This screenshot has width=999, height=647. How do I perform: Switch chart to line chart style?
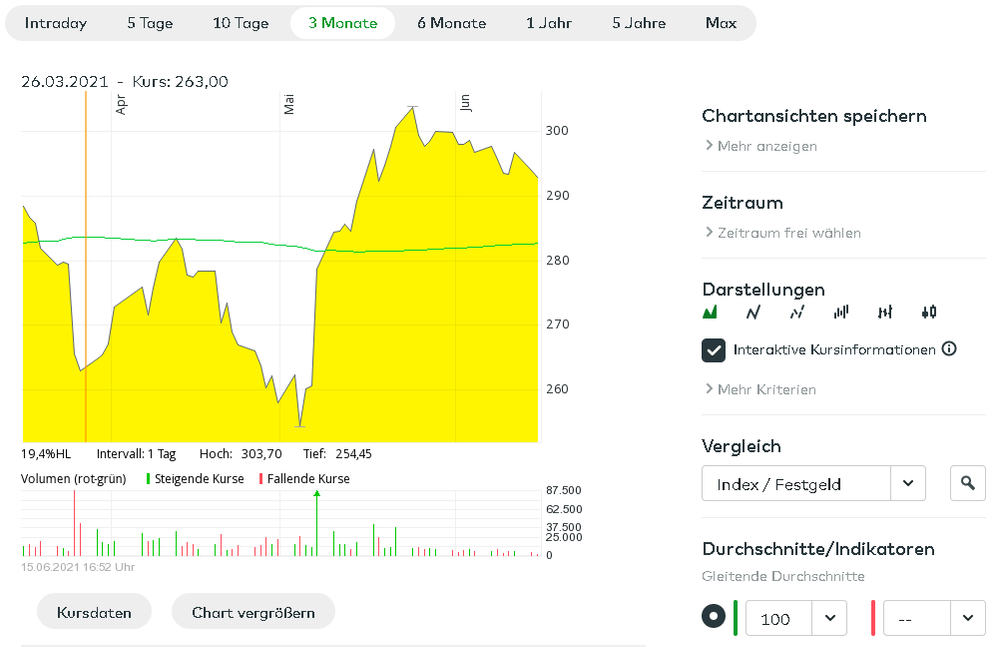(x=752, y=312)
